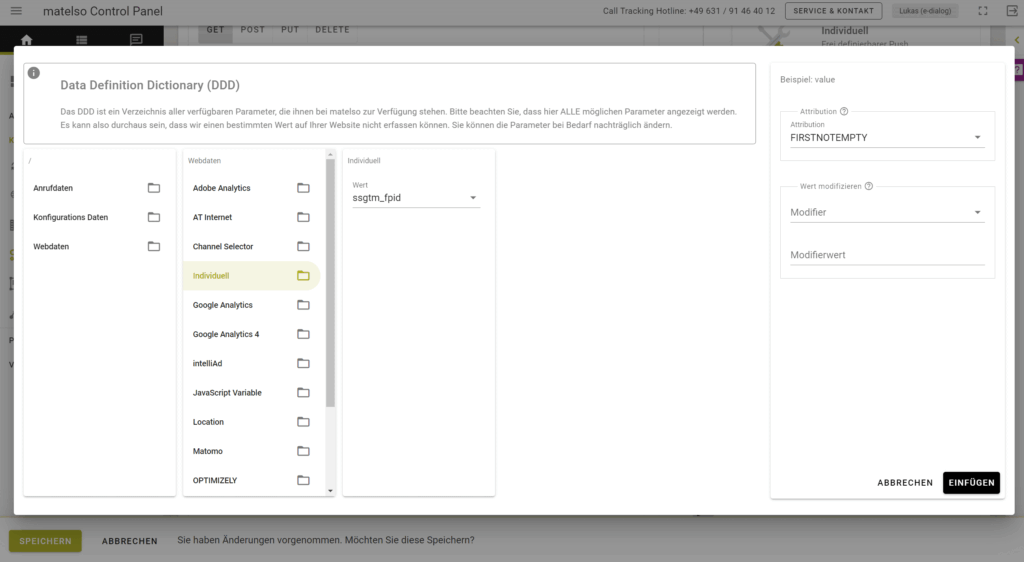The height and width of the screenshot is (562, 1024).
Task: Click the scroll down arrow in Webdaten list
Action: (x=330, y=491)
